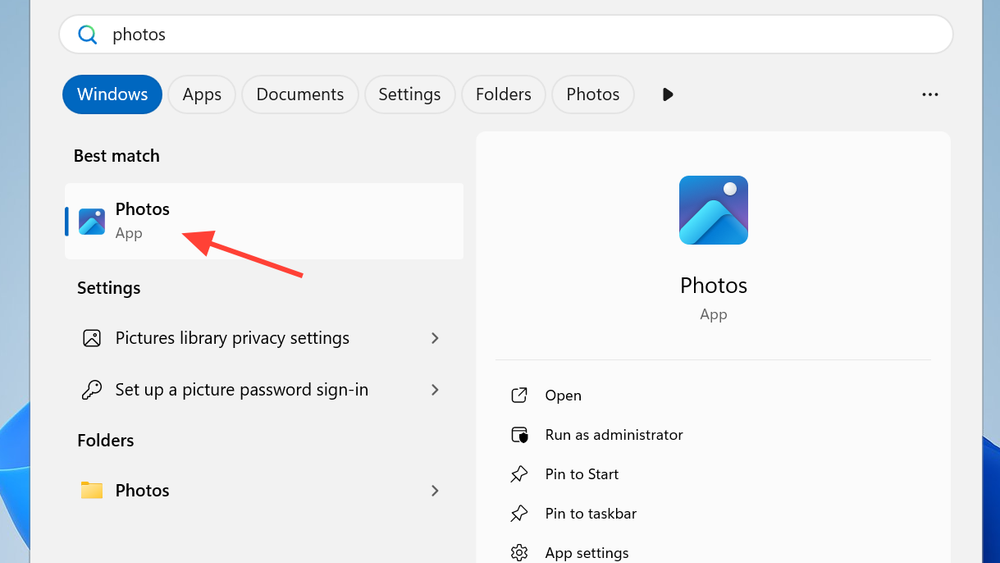The image size is (1000, 563).
Task: Switch to the Apps filter tab
Action: click(201, 94)
